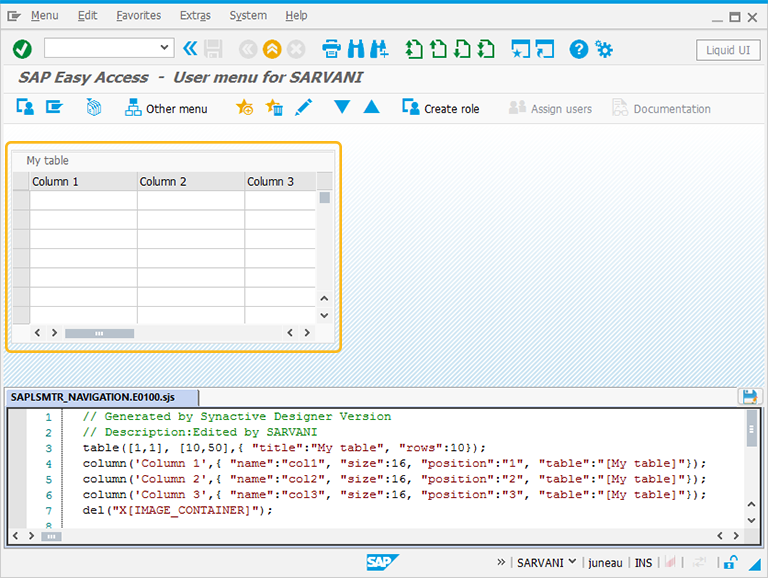Click the green Enter checkmark icon
Viewport: 768px width, 578px height.
[22, 49]
